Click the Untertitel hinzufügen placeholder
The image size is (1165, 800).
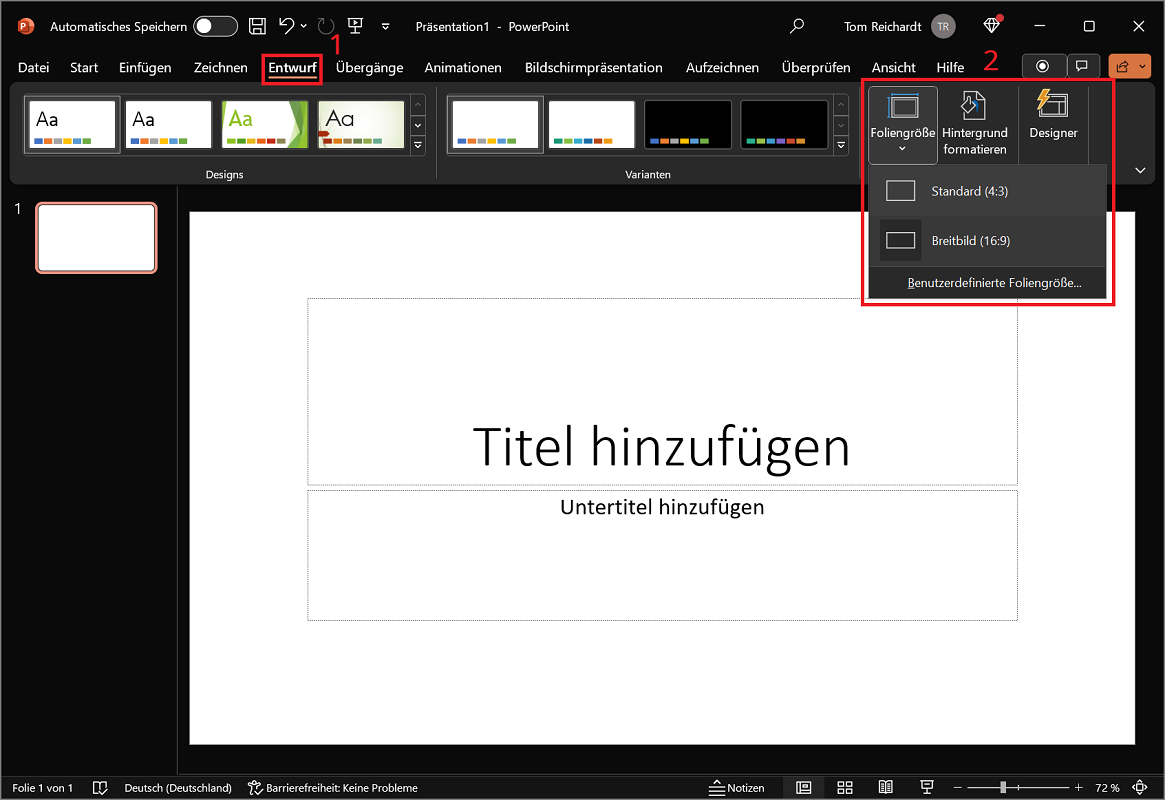pos(662,555)
